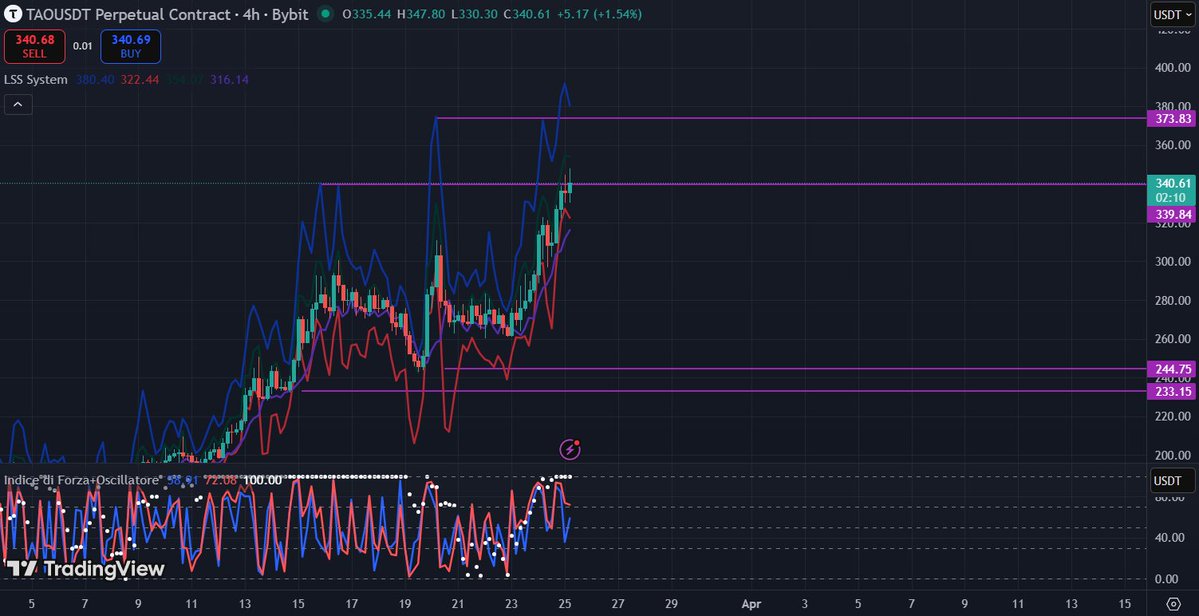Click the Low value L330.30
Viewport: 1199px width, 616px height.
[473, 14]
